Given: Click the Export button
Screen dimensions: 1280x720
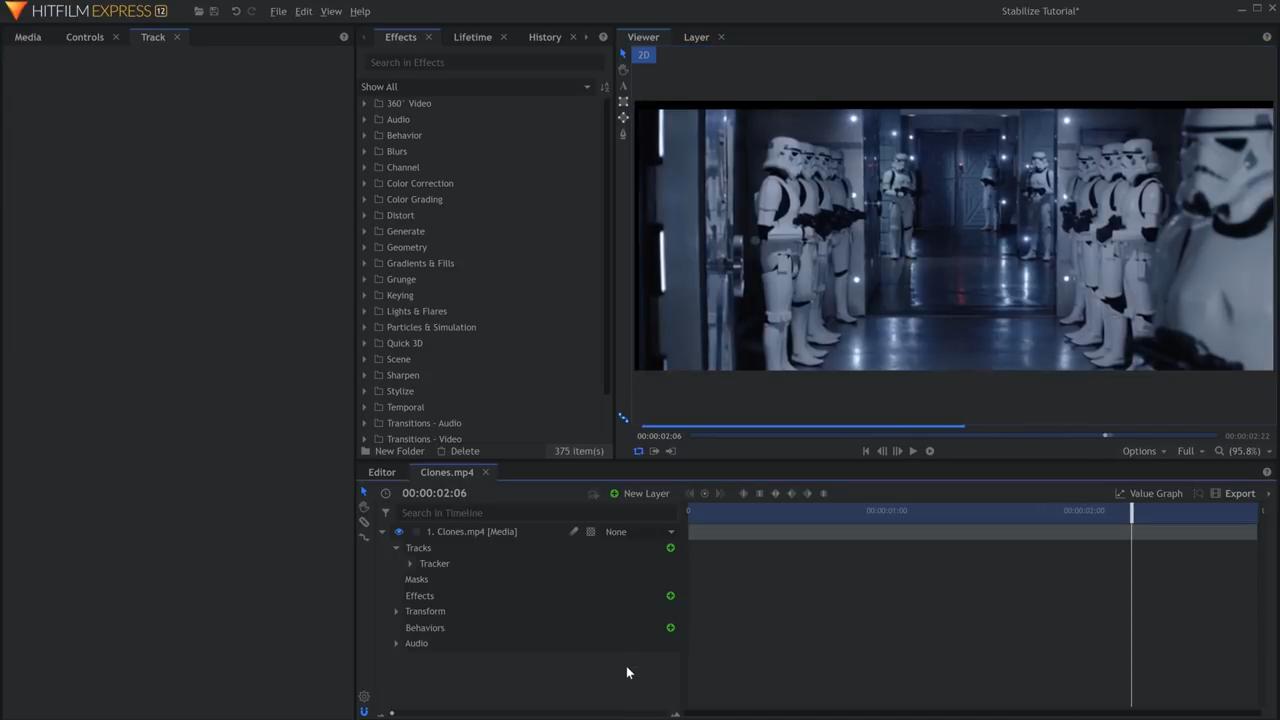Looking at the screenshot, I should click(1232, 493).
